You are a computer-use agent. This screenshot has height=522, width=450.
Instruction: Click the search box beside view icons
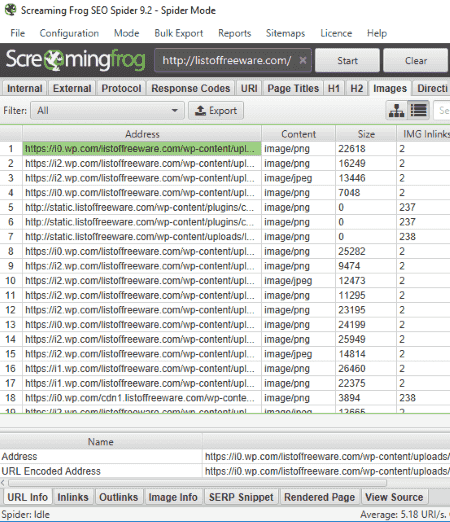(x=442, y=110)
